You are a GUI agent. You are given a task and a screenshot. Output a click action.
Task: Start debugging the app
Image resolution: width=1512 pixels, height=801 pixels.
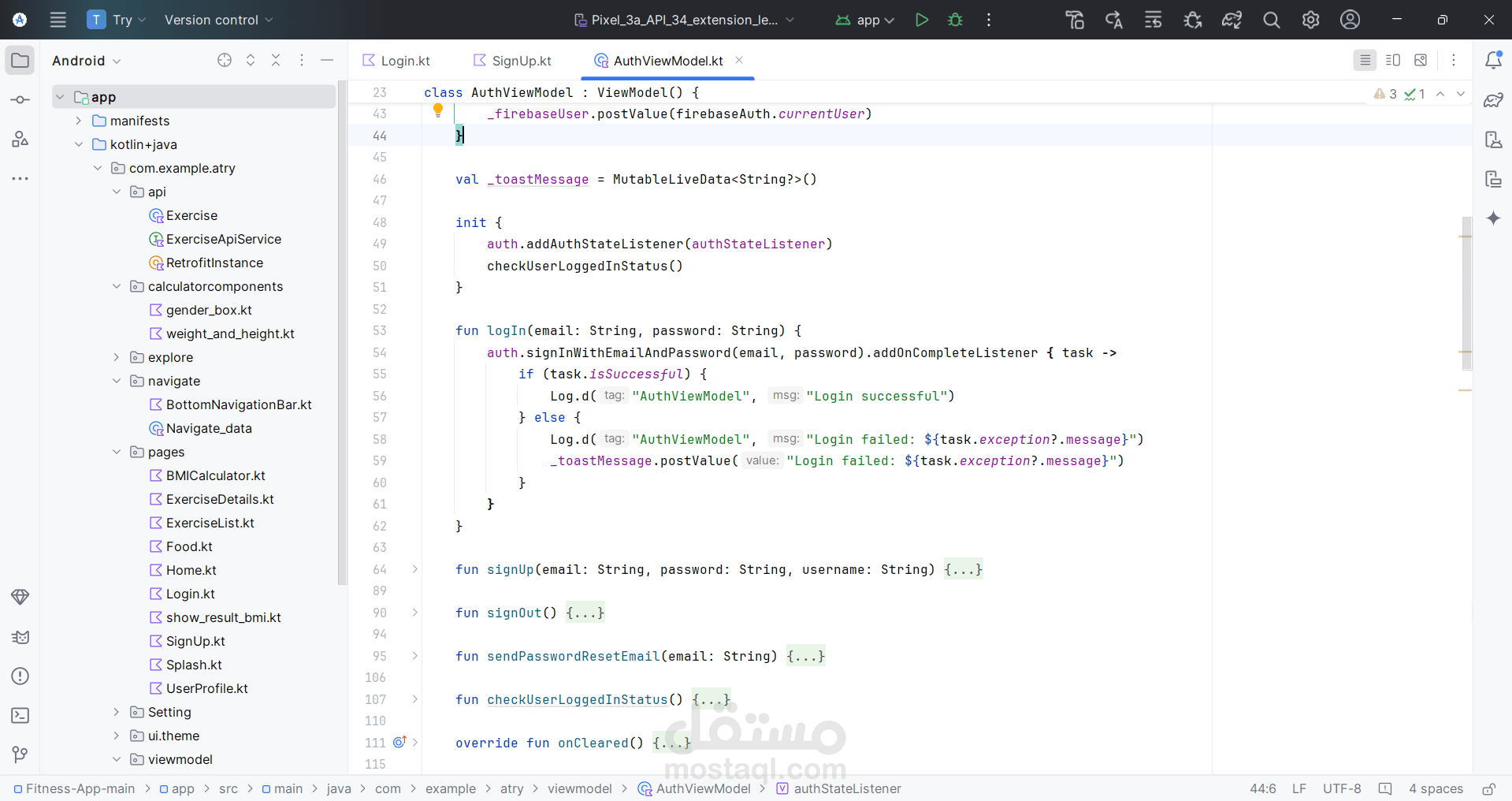click(955, 20)
